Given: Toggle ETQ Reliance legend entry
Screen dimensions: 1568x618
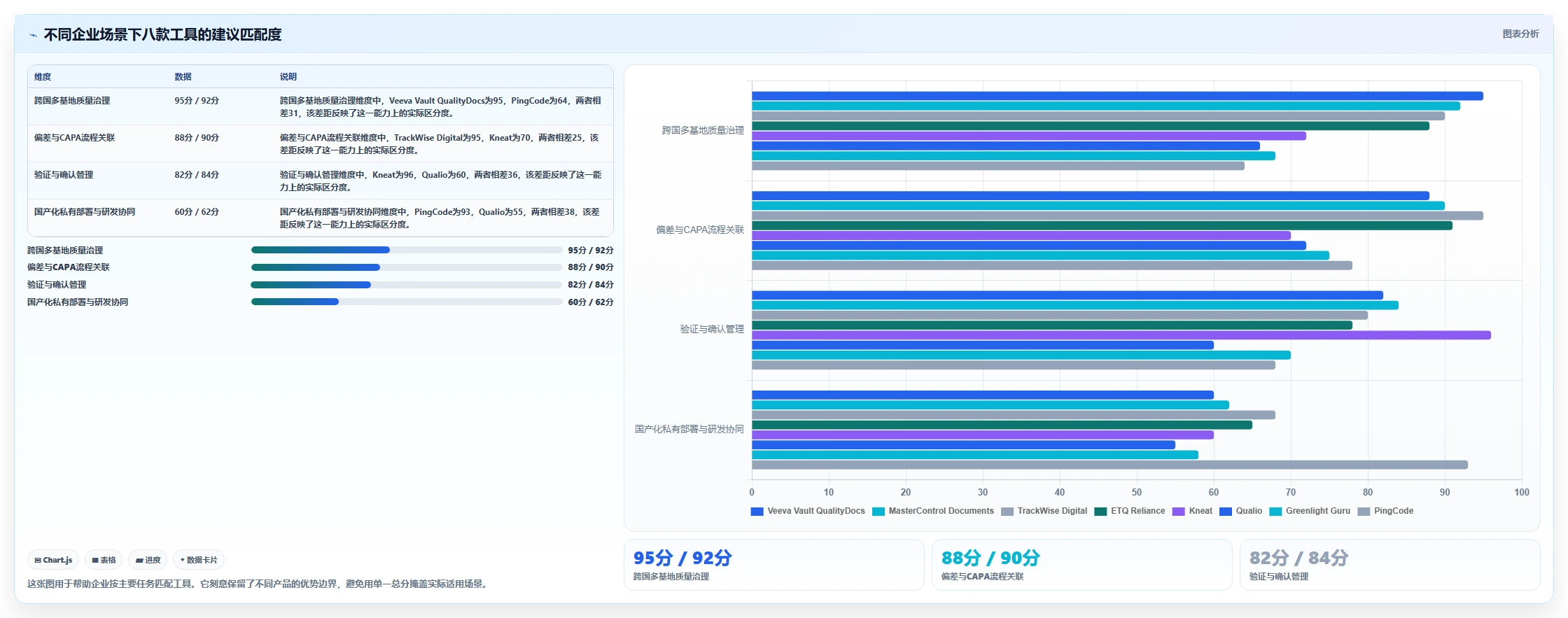Looking at the screenshot, I should click(x=1130, y=511).
